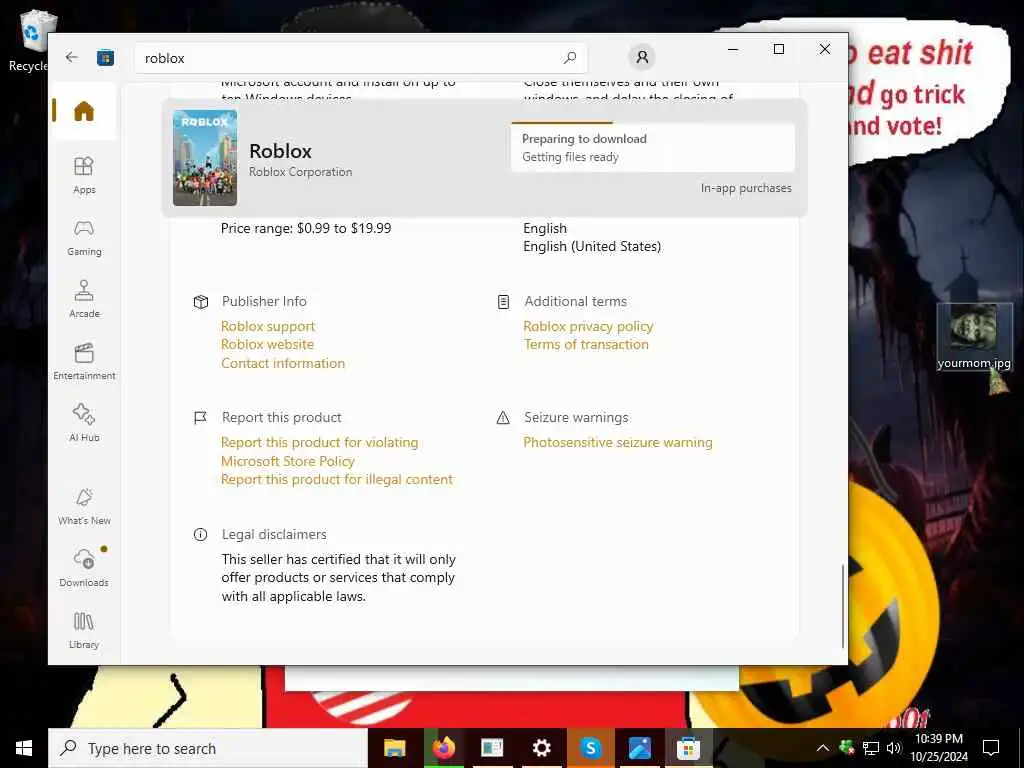Screen dimensions: 1024x768
Task: Select yourmom.jpg desktop file
Action: click(974, 338)
